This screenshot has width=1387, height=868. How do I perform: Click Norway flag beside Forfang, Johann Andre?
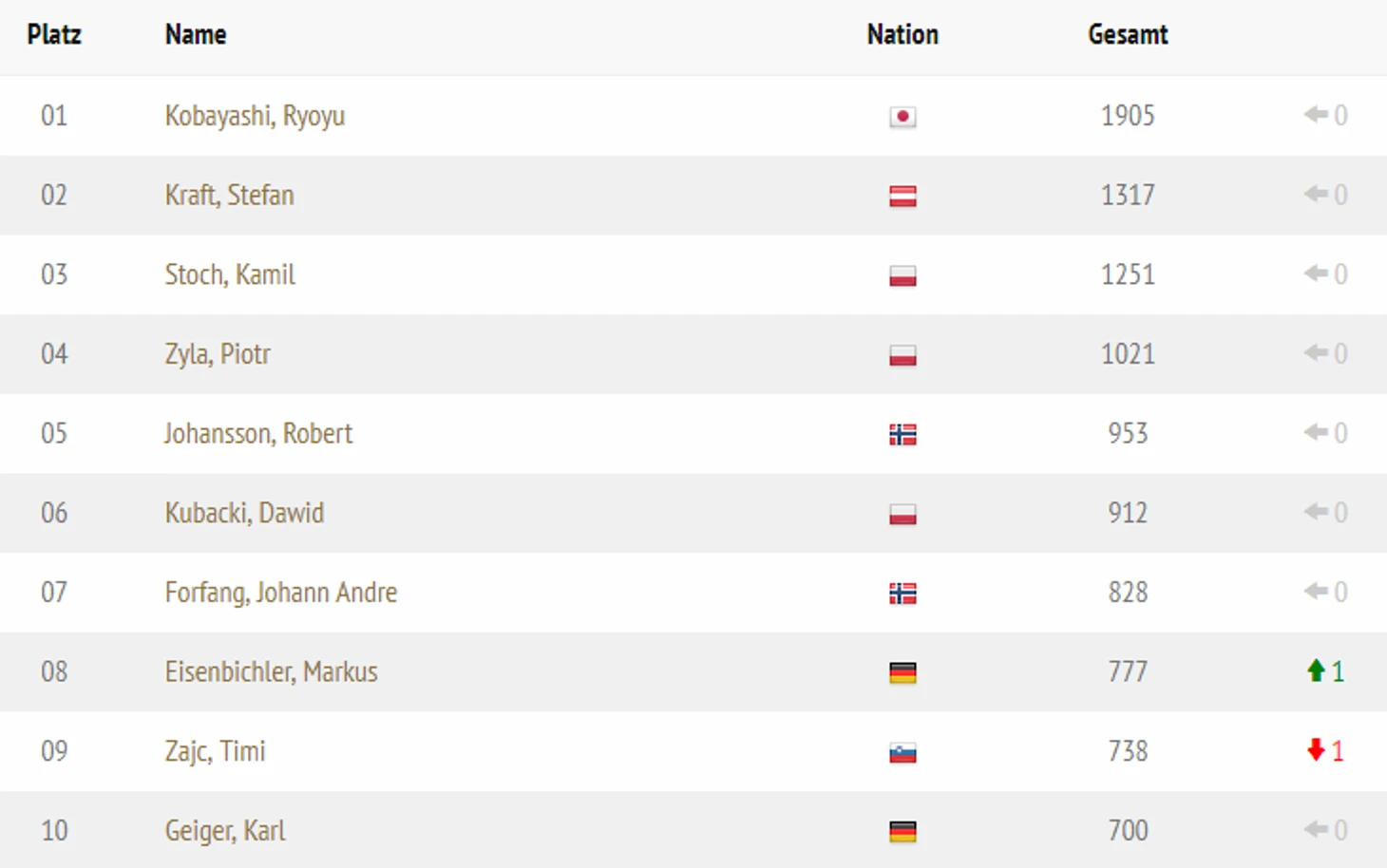coord(902,594)
